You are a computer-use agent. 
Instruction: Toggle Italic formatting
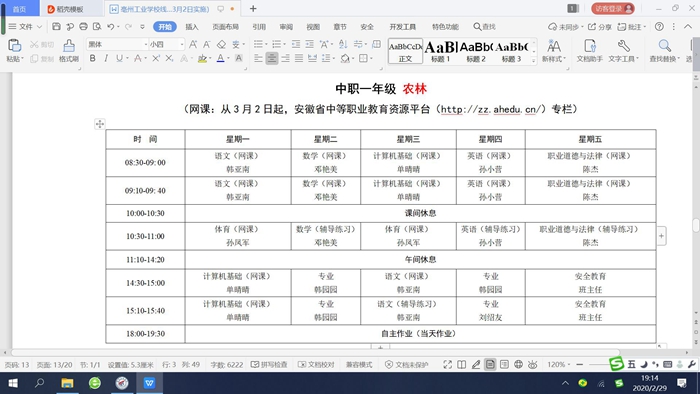point(106,58)
